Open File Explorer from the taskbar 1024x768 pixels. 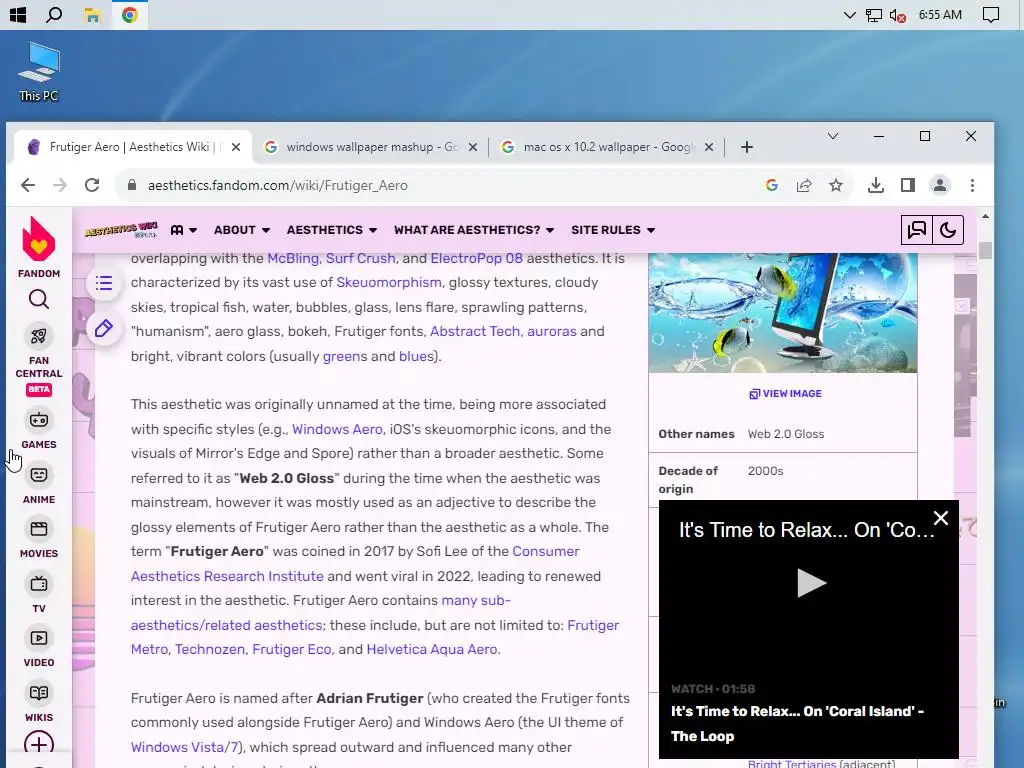click(92, 14)
